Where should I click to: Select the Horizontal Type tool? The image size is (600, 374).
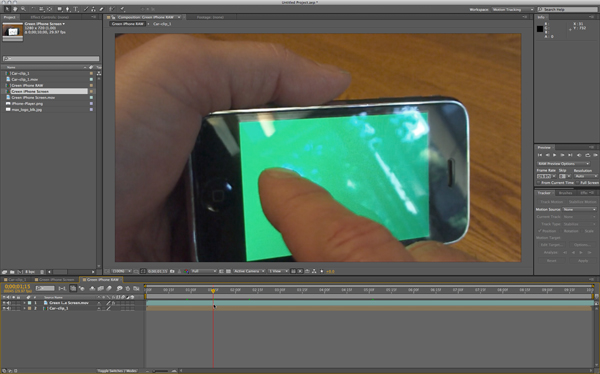pos(76,9)
